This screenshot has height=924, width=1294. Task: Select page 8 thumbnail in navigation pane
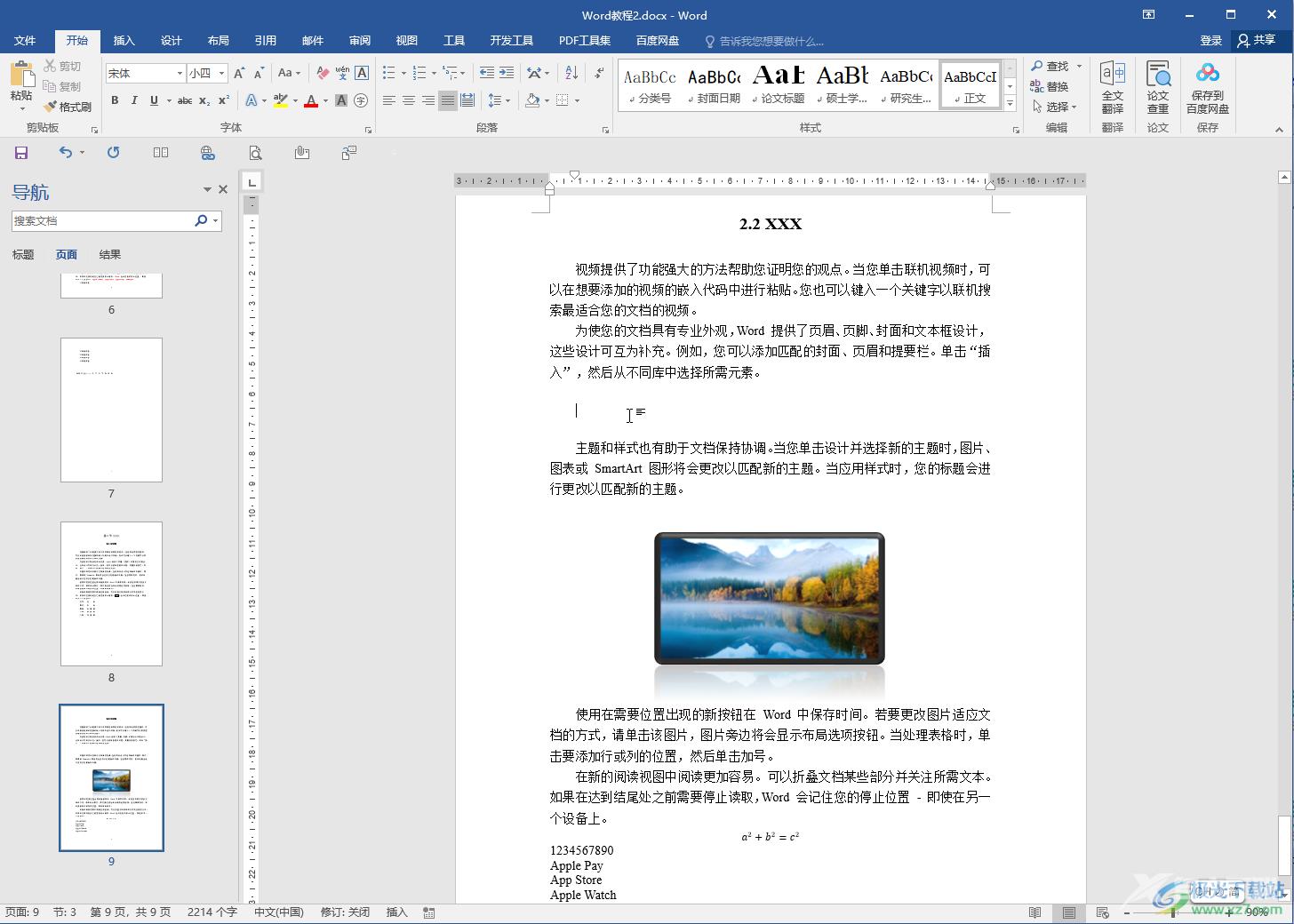(111, 593)
